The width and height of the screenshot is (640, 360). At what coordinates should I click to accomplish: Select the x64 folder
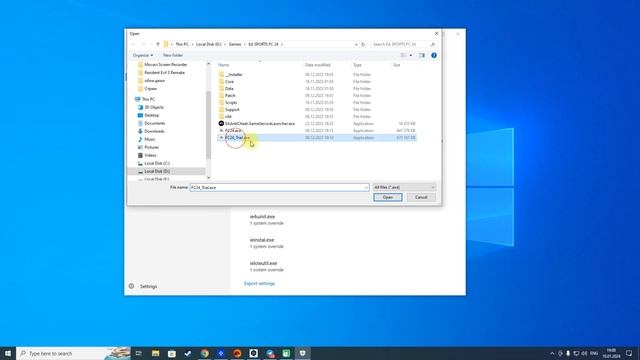click(x=228, y=116)
